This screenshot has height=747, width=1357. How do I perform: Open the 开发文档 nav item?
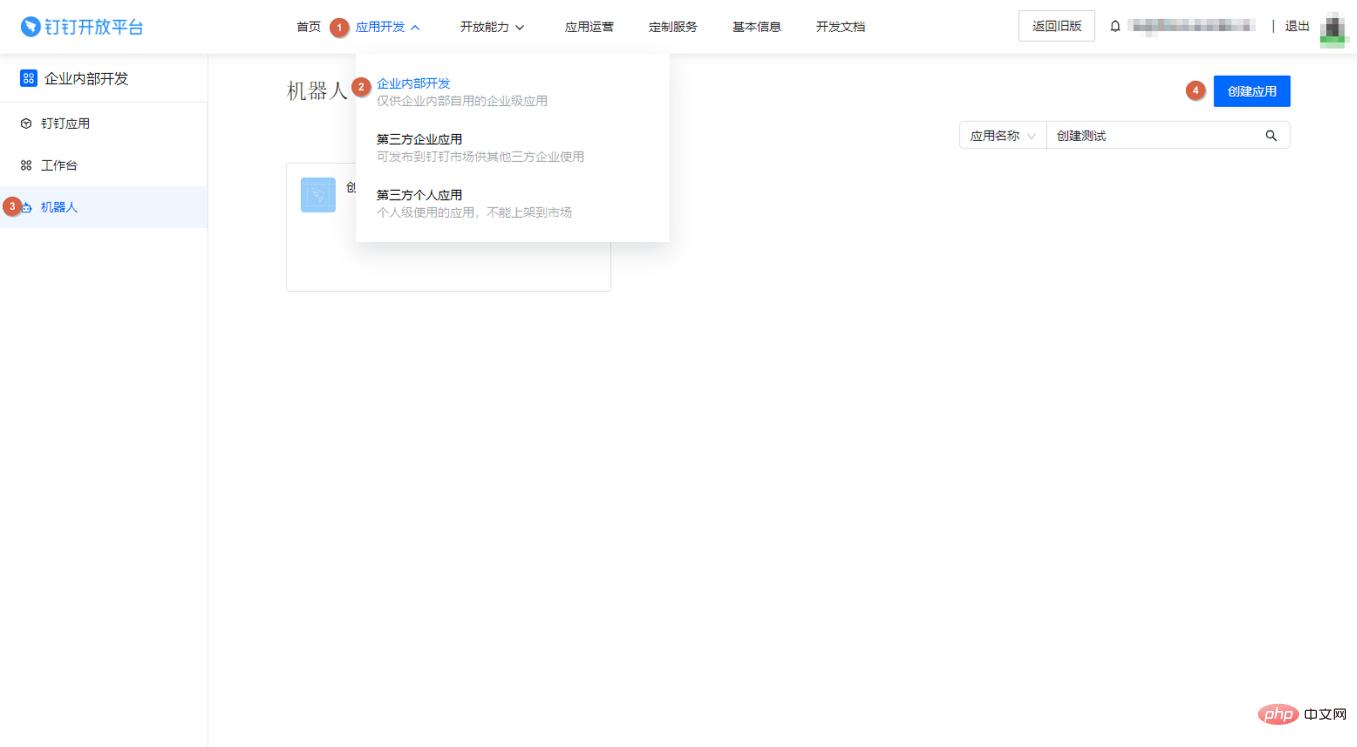tap(840, 27)
